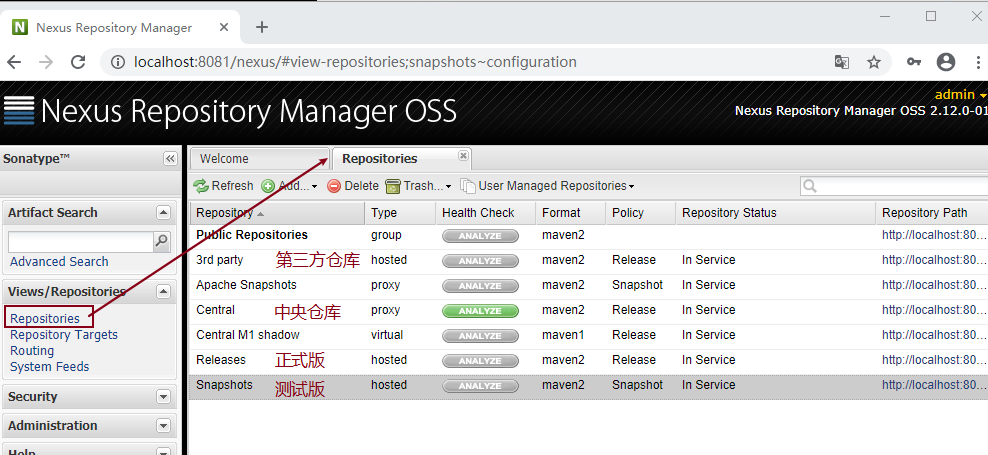
Task: Open the Add repository dropdown
Action: [290, 186]
